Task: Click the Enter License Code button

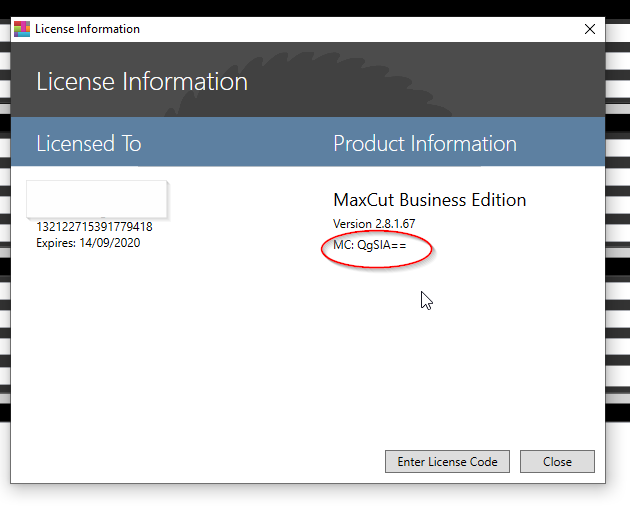Action: point(447,461)
